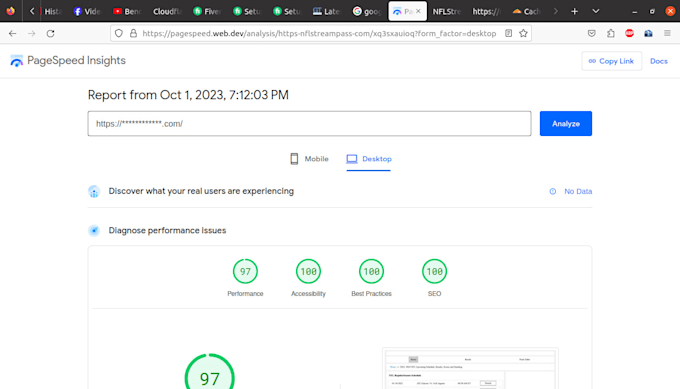Close the PageSpeed Insights tab
The height and width of the screenshot is (389, 680).
tap(418, 11)
